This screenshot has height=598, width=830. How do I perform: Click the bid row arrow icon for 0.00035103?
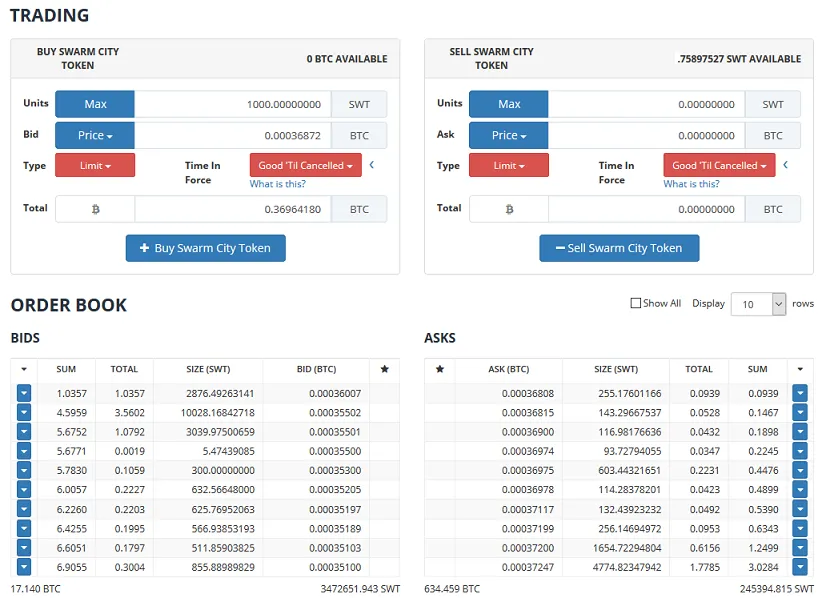24,548
